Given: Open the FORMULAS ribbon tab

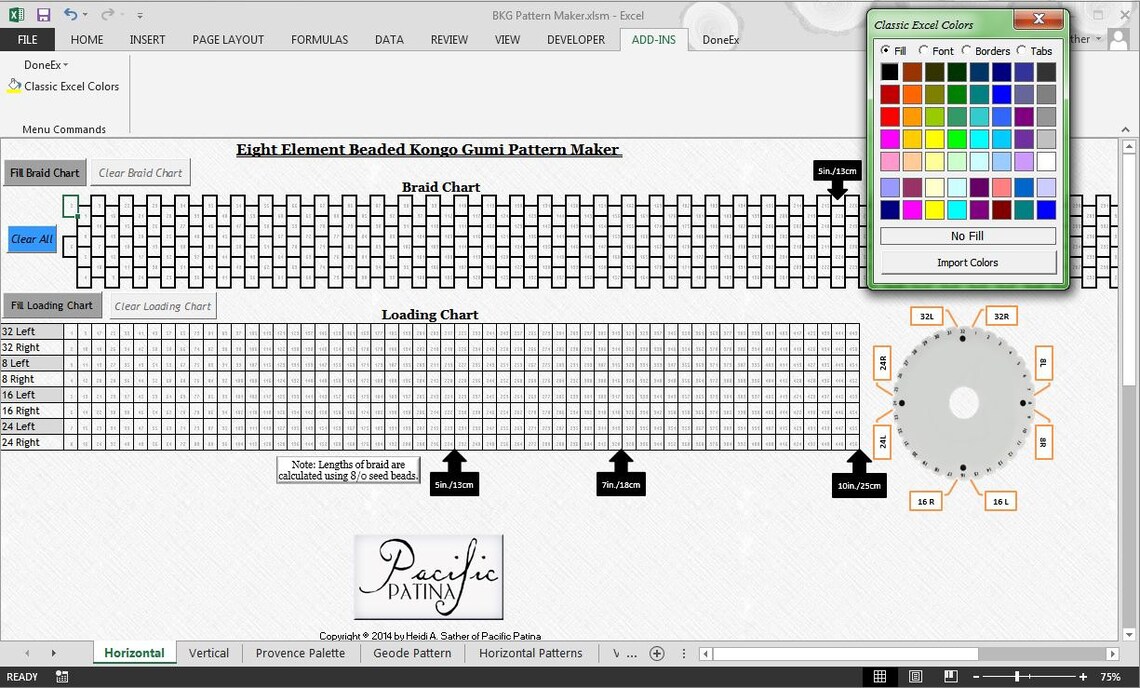Looking at the screenshot, I should [319, 39].
